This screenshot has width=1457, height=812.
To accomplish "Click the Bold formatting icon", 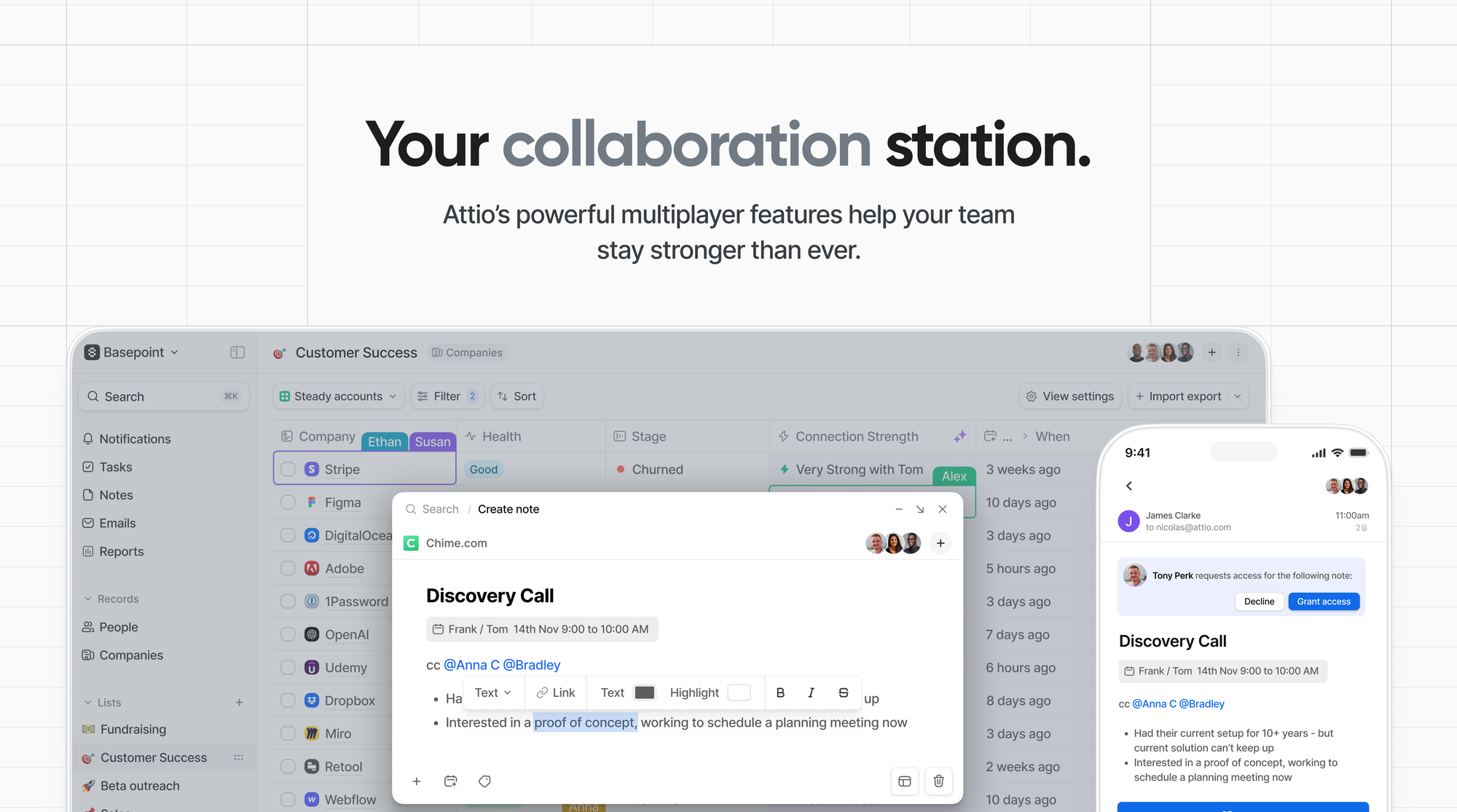I will (780, 693).
